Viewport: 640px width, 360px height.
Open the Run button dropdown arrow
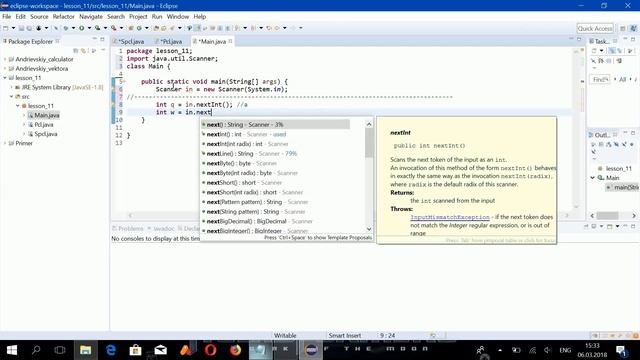pyautogui.click(x=89, y=28)
